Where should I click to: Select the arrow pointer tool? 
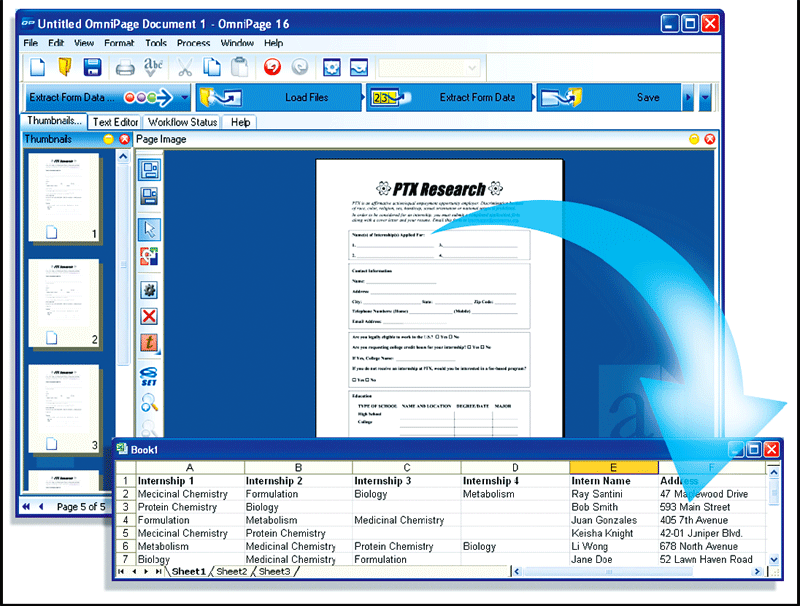point(150,229)
